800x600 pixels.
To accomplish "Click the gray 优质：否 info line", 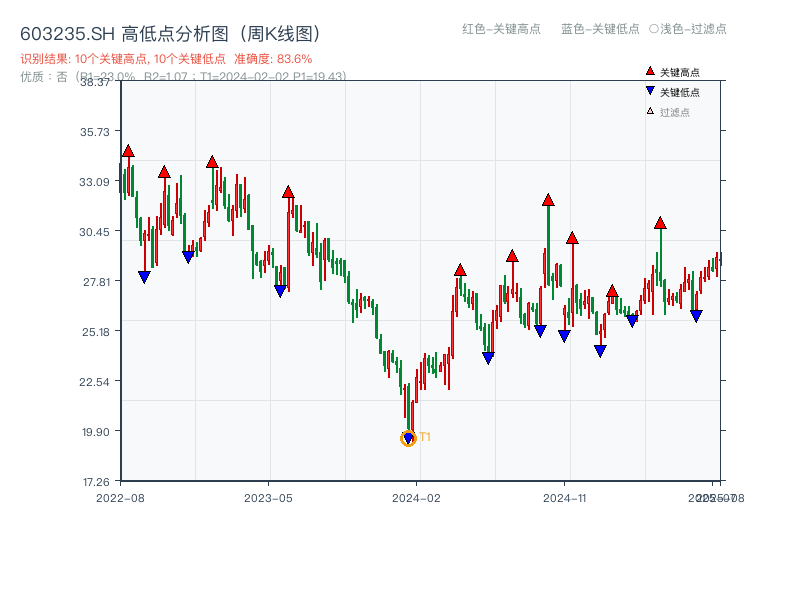I will point(183,77).
